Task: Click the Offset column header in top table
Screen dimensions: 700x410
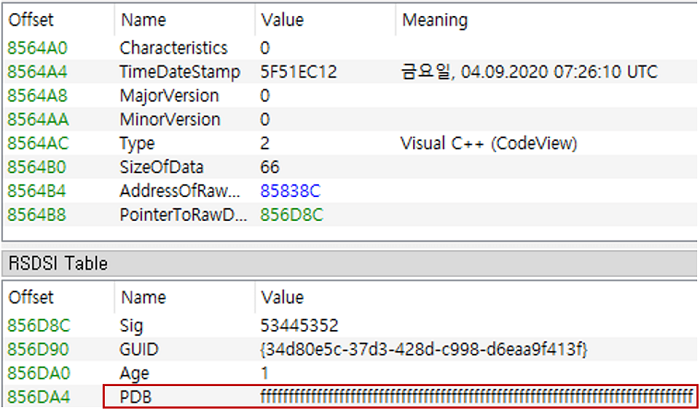Action: pos(31,20)
